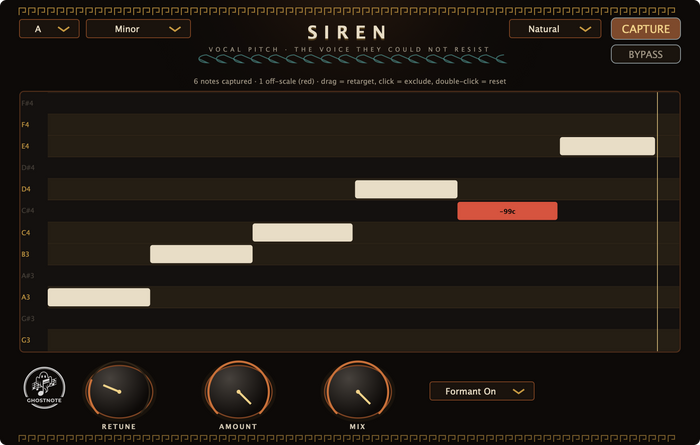The width and height of the screenshot is (700, 445).
Task: Exclude the red off-scale -99c note
Action: tap(507, 211)
